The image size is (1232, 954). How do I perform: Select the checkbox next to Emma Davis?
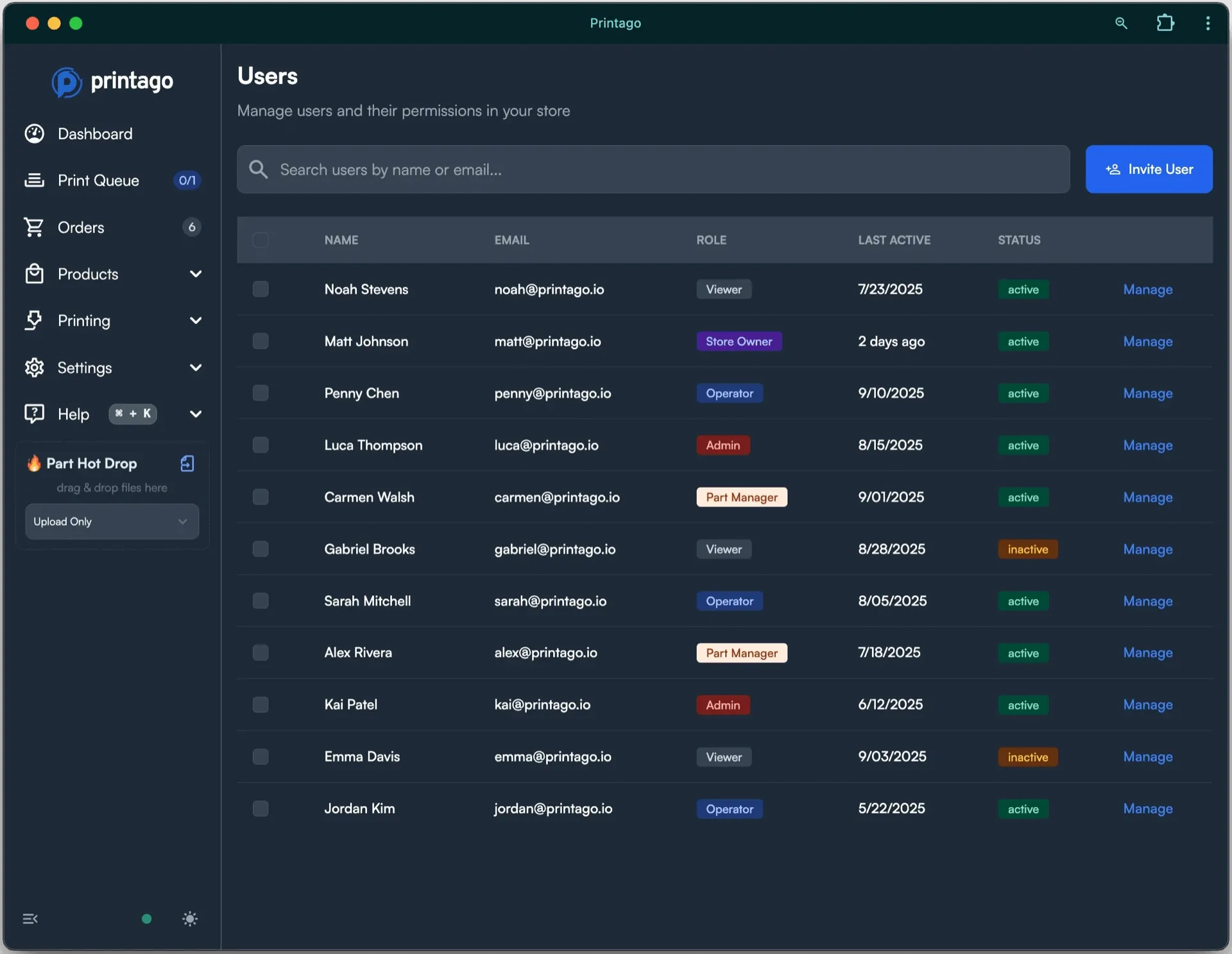tap(261, 756)
